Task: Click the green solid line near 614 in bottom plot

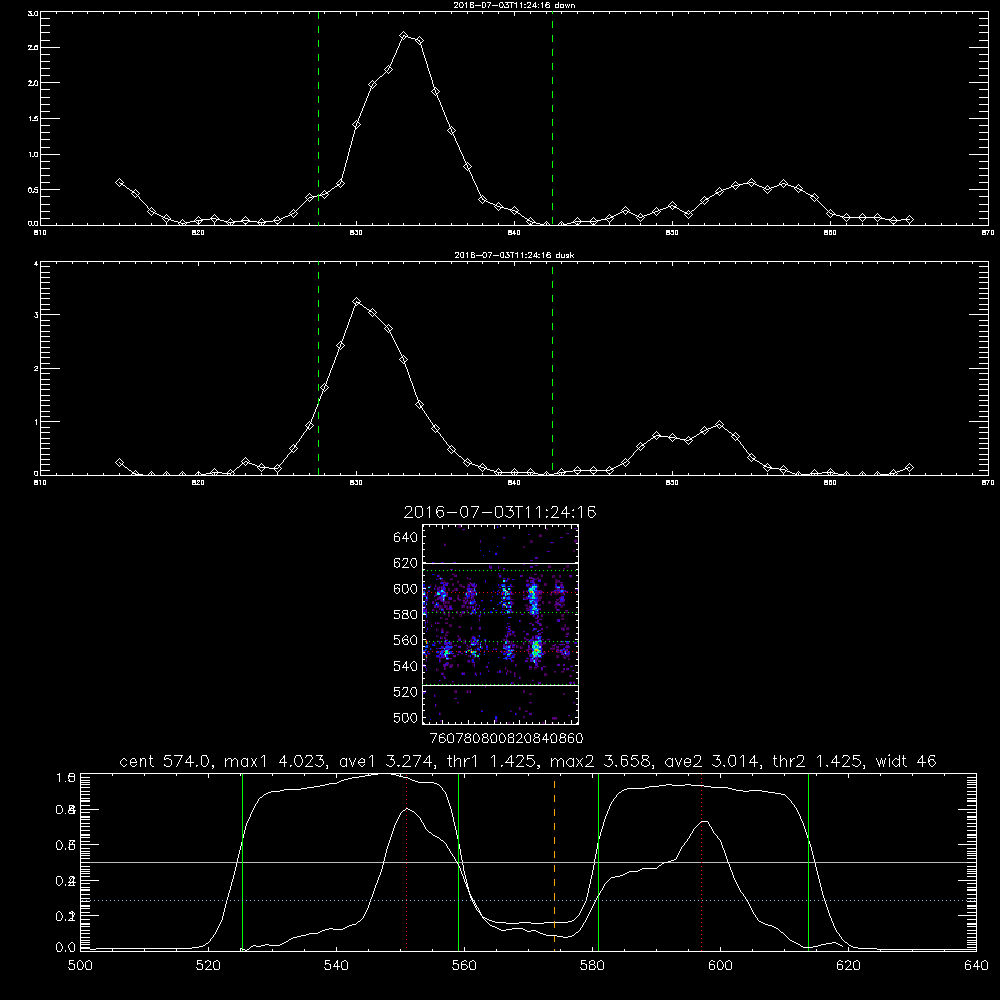Action: [808, 861]
